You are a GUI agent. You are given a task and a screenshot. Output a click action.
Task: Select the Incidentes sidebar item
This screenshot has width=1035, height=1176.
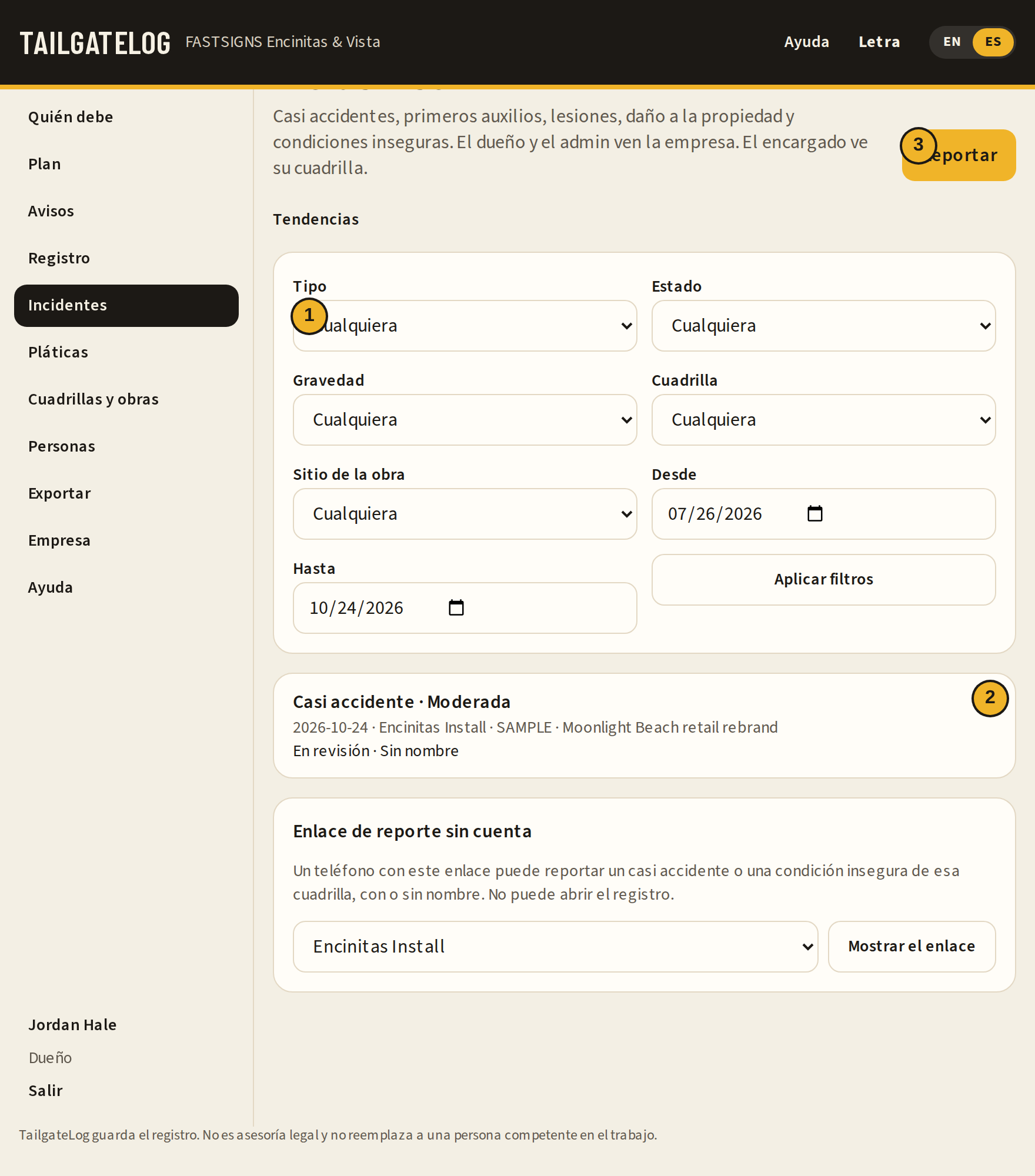coord(126,306)
